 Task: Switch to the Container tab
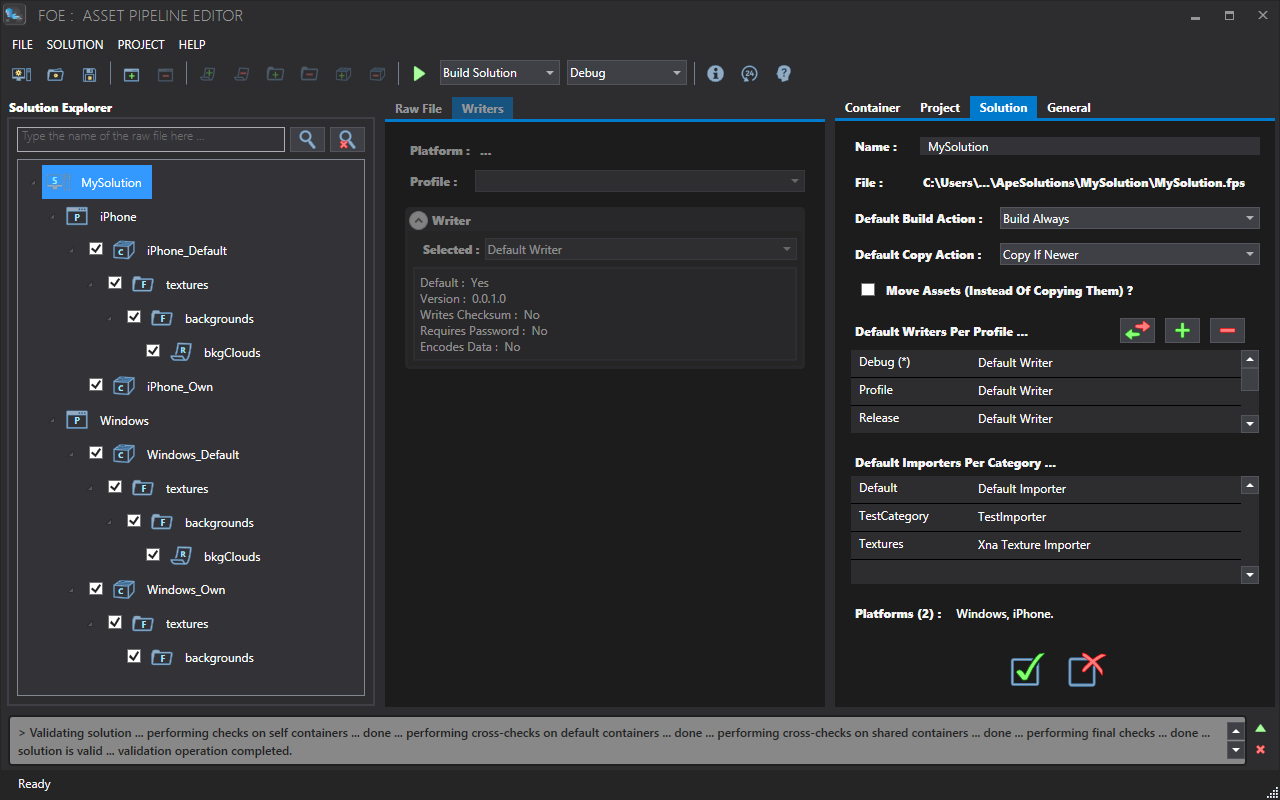click(x=872, y=108)
